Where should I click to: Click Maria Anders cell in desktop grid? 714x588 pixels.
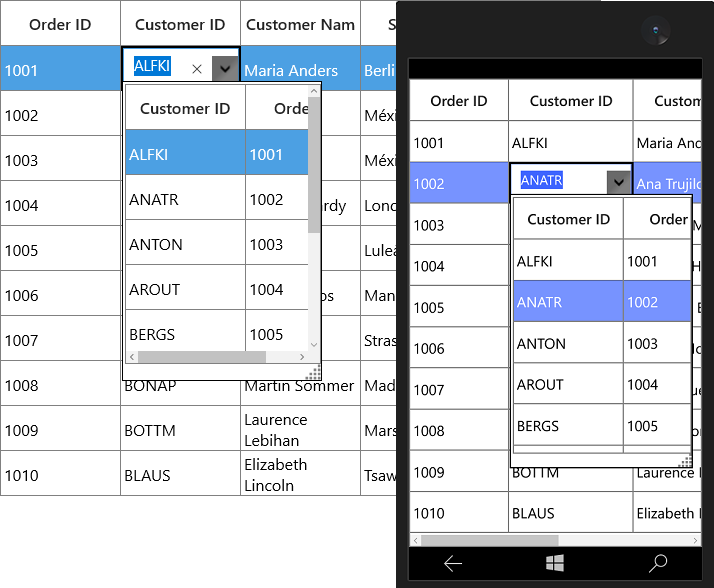point(301,69)
